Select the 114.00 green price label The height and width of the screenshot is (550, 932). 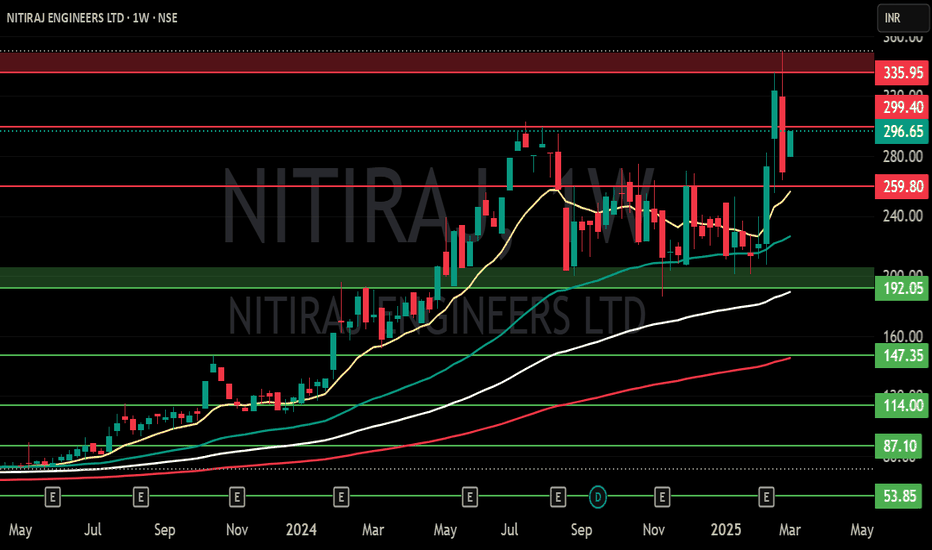coord(902,406)
